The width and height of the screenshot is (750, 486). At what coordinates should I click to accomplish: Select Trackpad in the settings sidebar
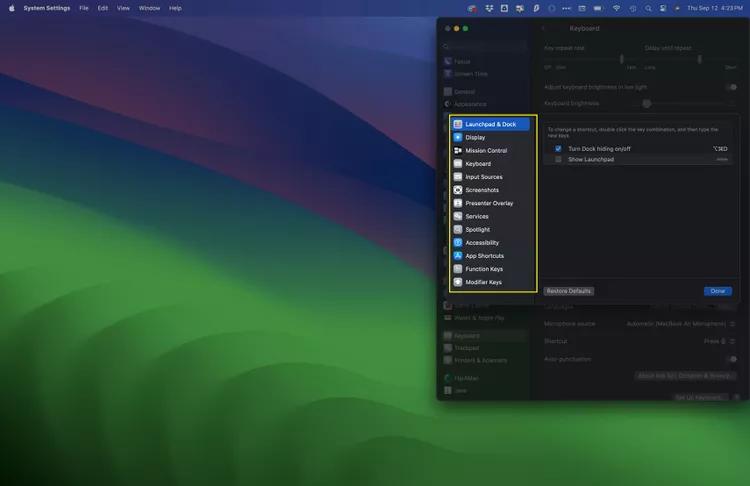tap(484, 348)
